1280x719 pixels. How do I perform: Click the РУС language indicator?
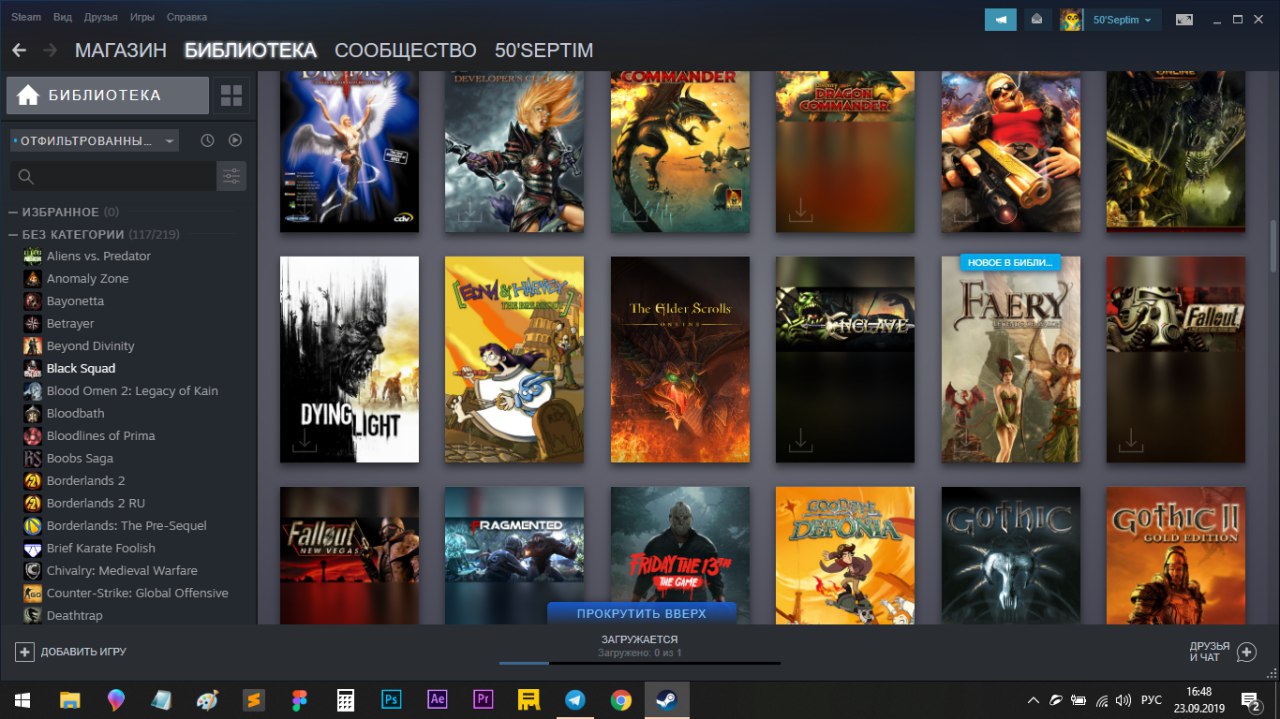(1151, 700)
